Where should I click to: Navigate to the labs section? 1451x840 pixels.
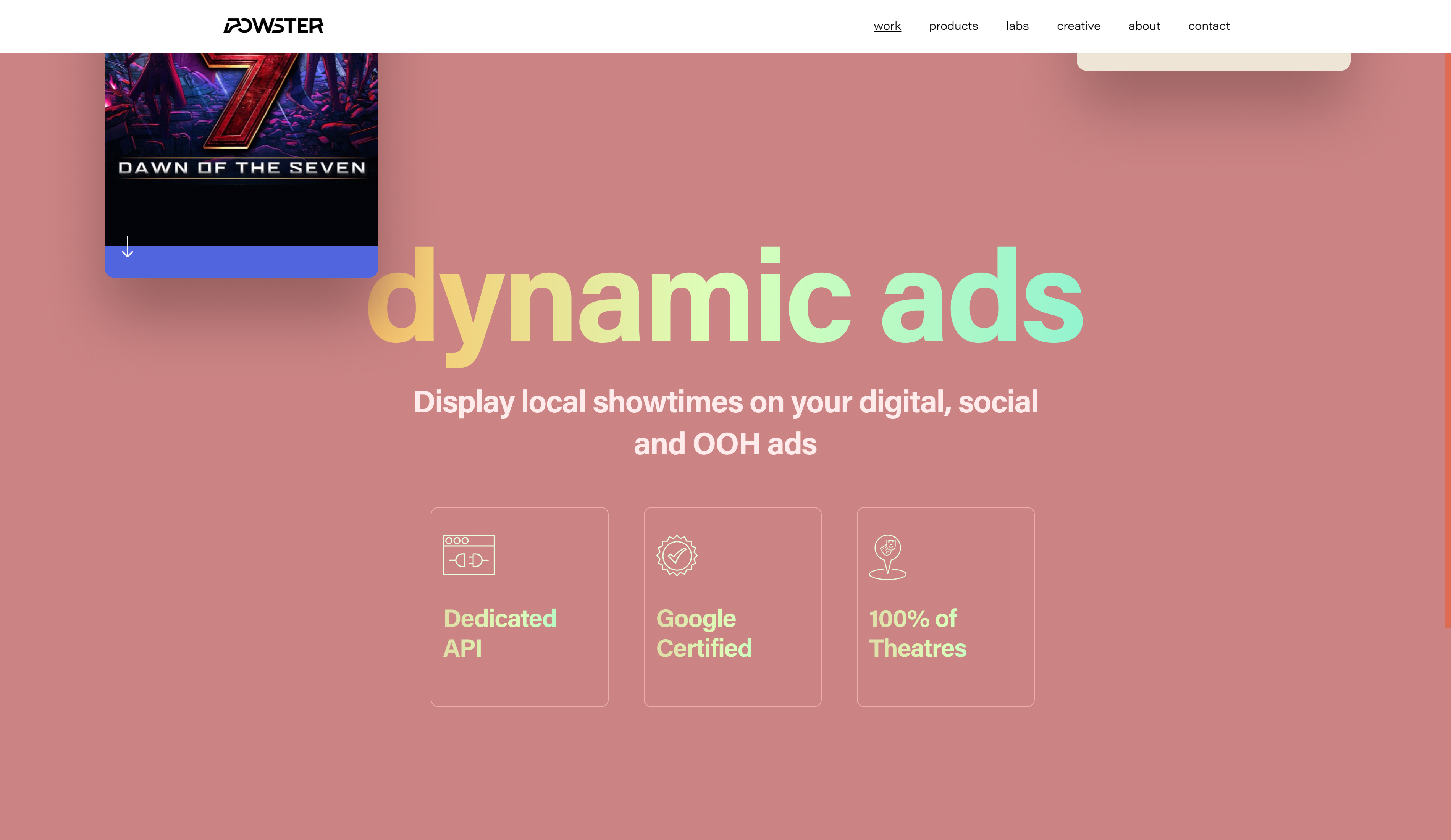click(1017, 26)
